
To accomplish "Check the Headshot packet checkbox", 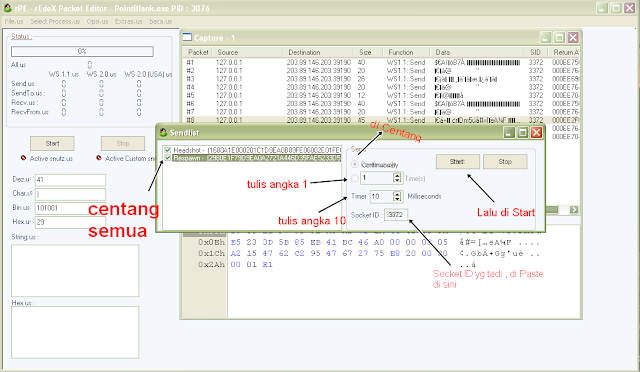I will (168, 150).
